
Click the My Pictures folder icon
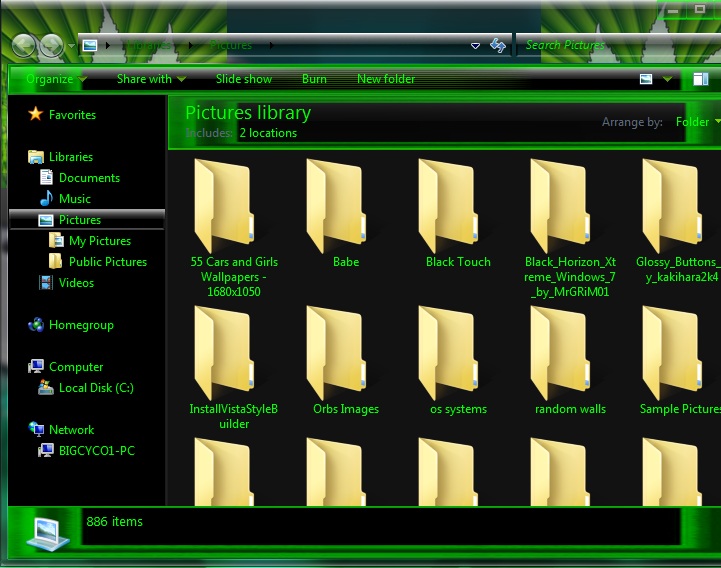point(56,240)
